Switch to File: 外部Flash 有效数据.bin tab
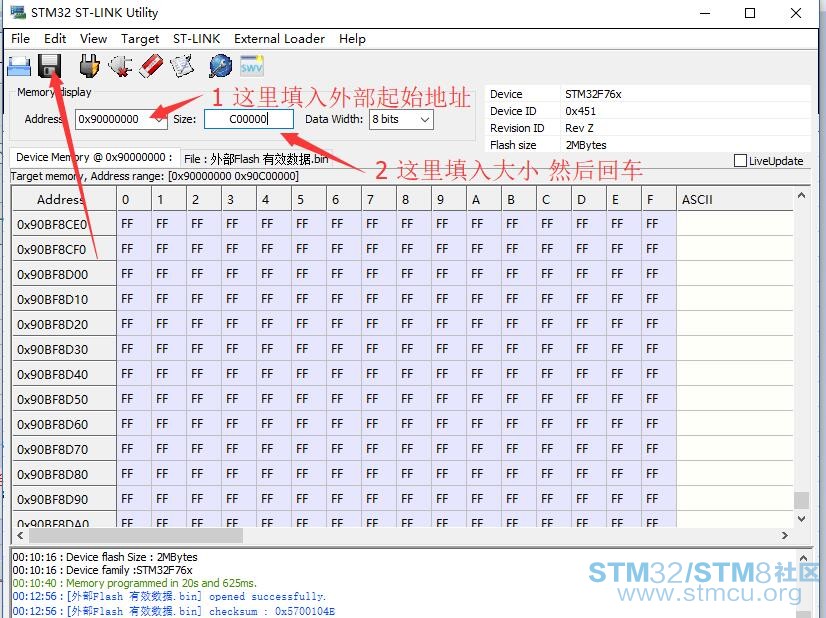 tap(257, 159)
